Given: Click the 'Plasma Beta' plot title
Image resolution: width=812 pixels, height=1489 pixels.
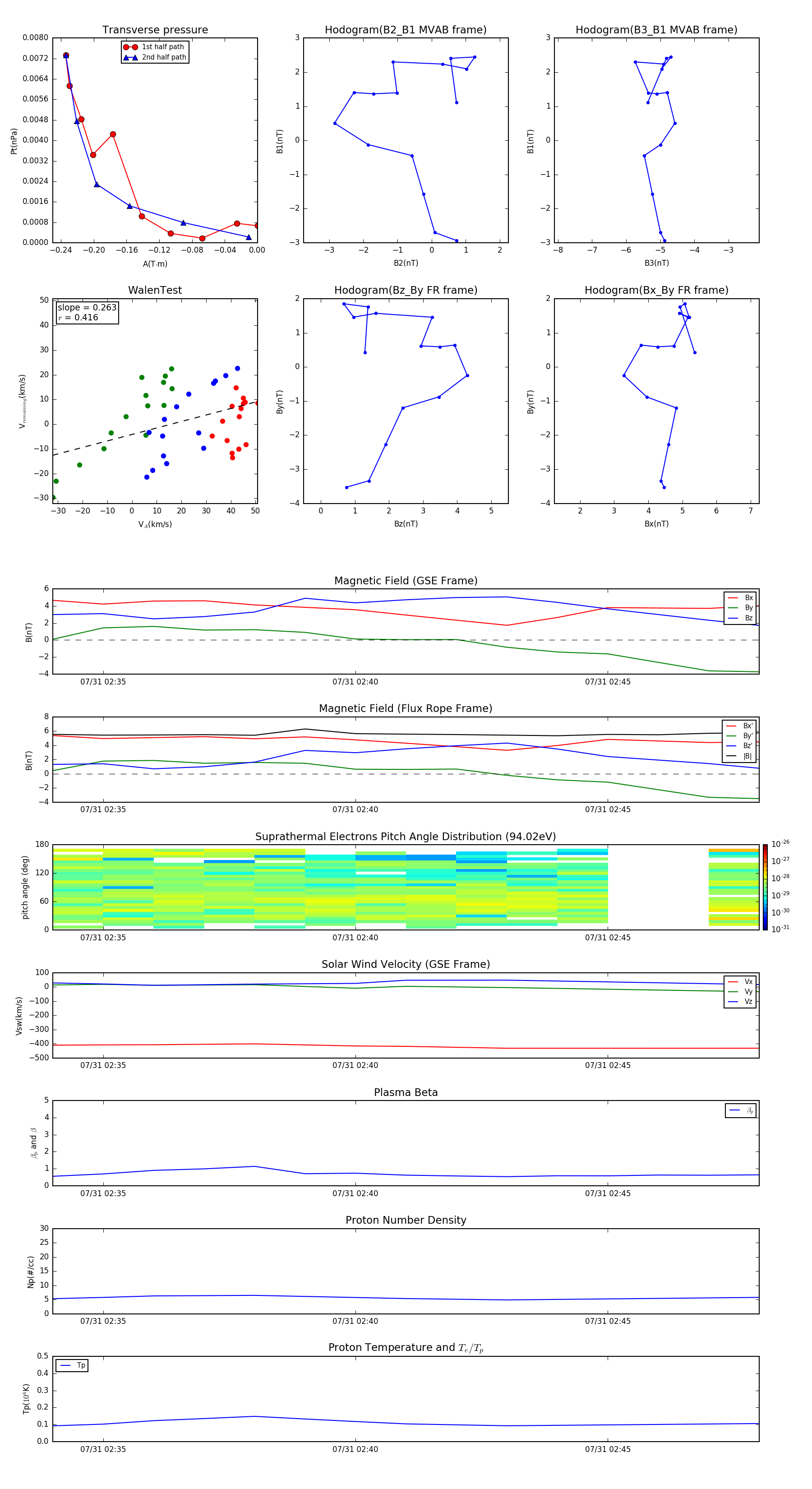Looking at the screenshot, I should [x=406, y=1092].
